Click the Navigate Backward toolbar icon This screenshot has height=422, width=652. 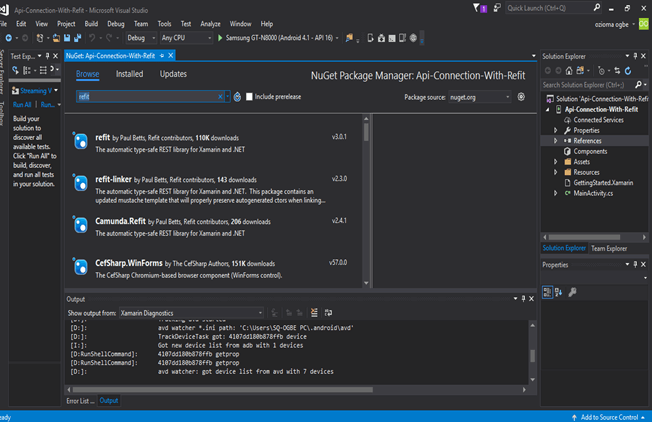click(8, 38)
